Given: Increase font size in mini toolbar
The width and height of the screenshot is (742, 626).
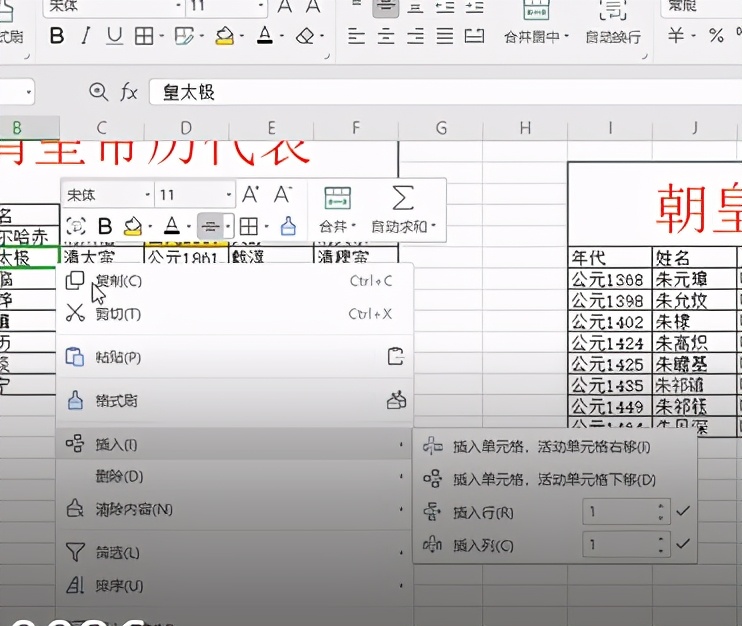Looking at the screenshot, I should tap(250, 194).
